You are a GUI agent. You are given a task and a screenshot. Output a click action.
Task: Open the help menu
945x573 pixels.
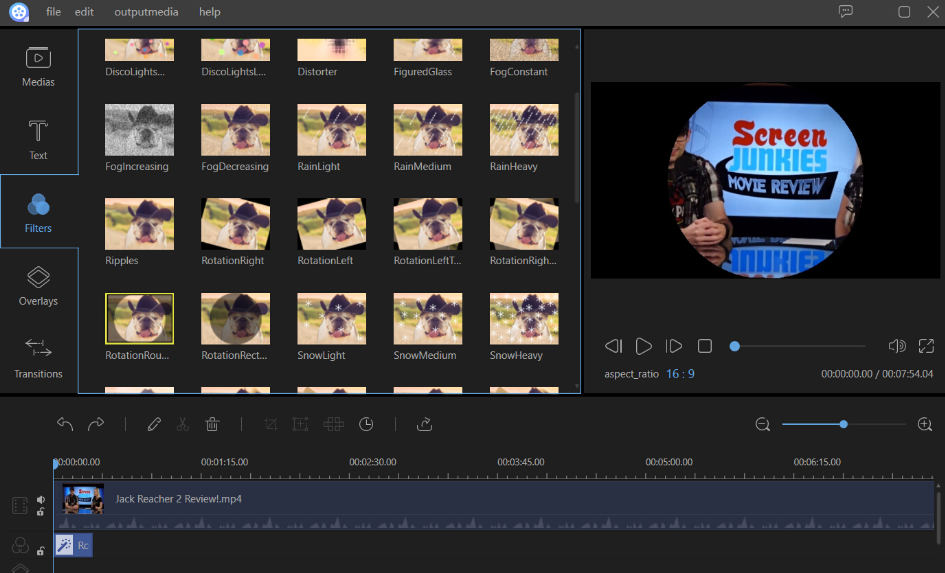coord(209,11)
